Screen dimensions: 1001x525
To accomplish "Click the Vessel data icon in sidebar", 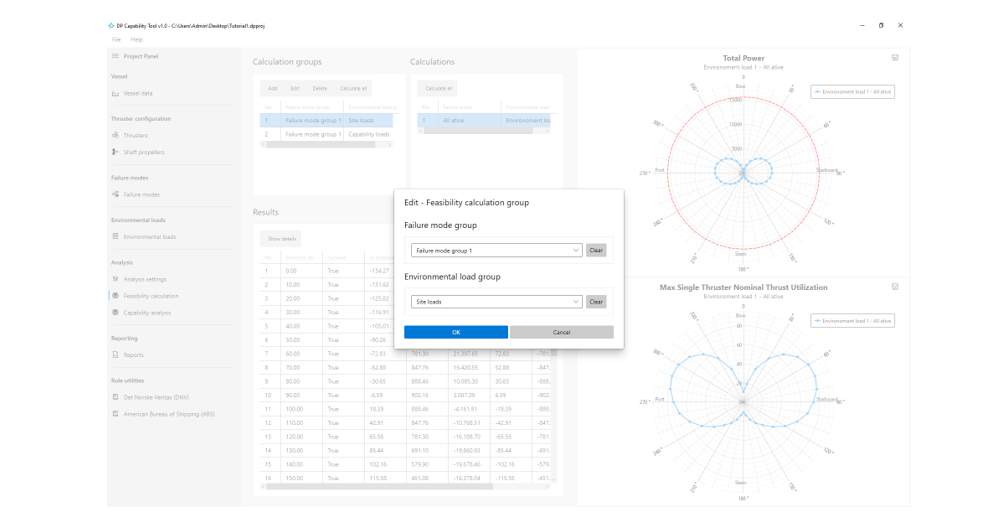I will tap(116, 93).
